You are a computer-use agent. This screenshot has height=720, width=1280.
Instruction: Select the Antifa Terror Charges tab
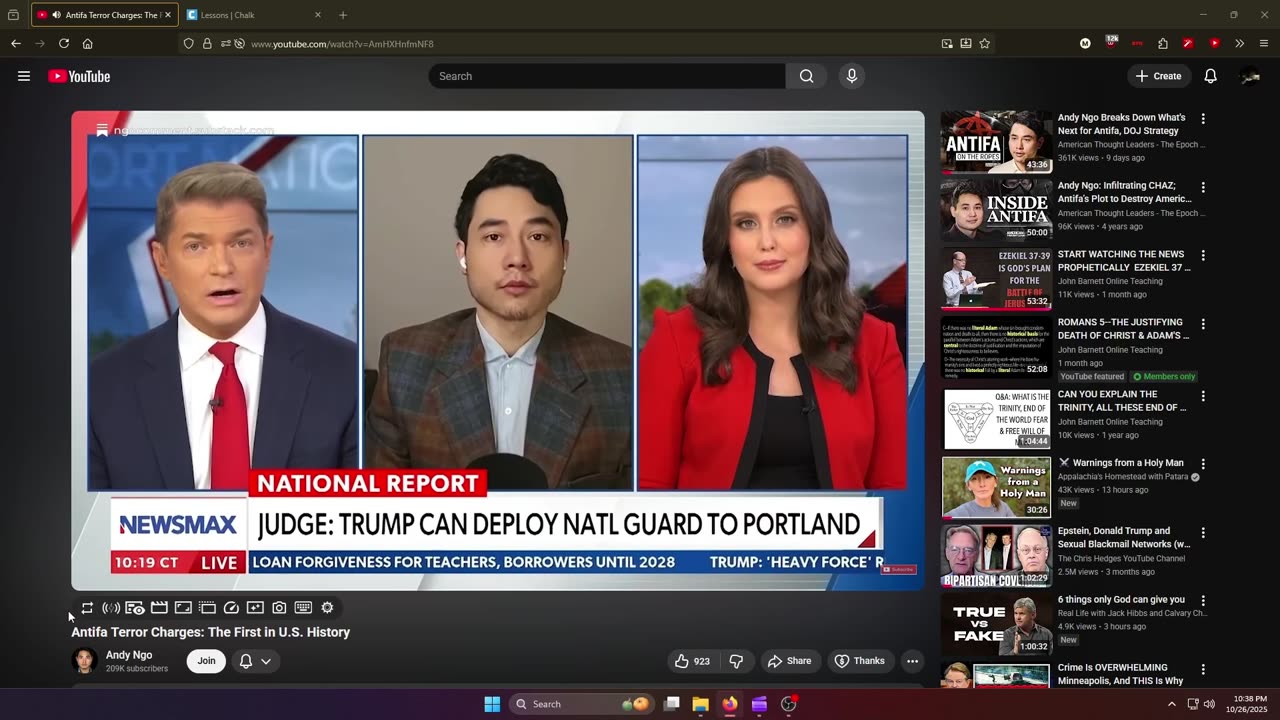(x=105, y=15)
